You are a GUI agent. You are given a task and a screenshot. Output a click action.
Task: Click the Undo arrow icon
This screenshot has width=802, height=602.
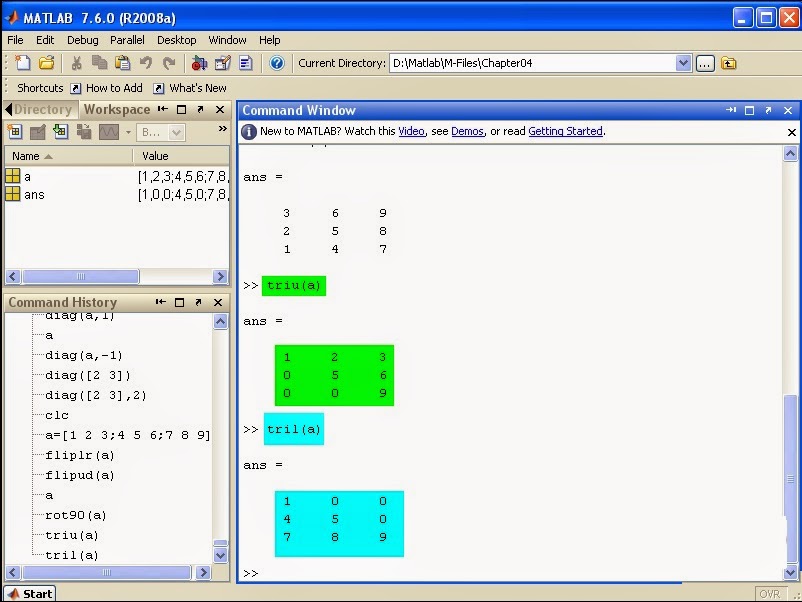click(146, 63)
